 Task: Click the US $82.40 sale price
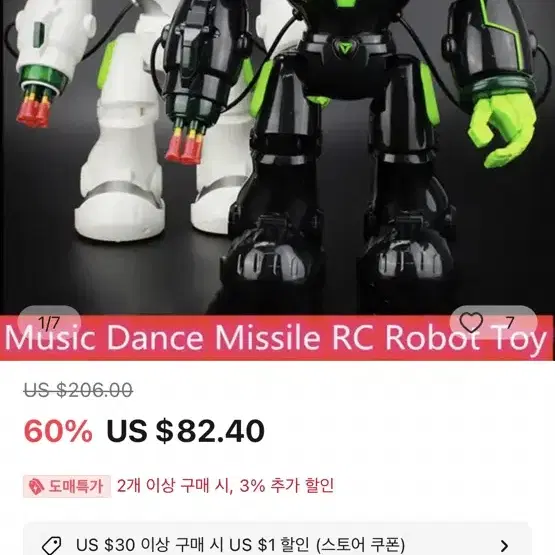coord(185,431)
